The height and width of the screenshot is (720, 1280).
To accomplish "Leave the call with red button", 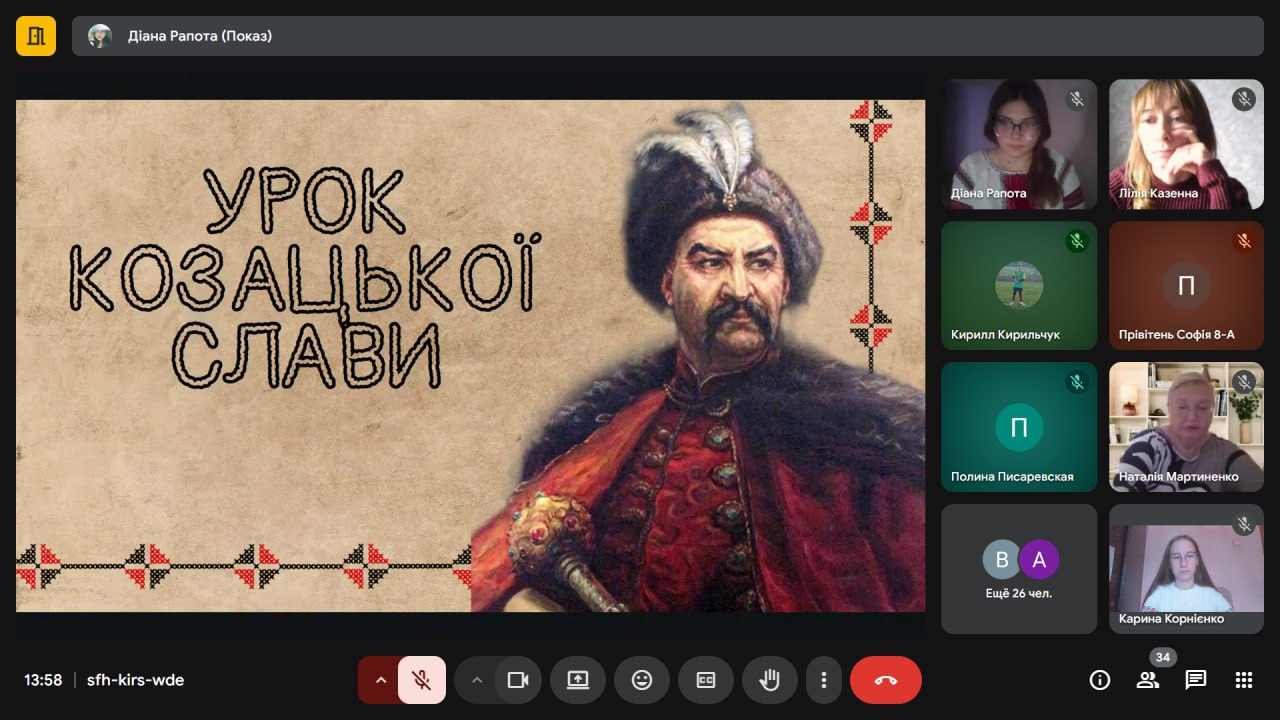I will (886, 680).
